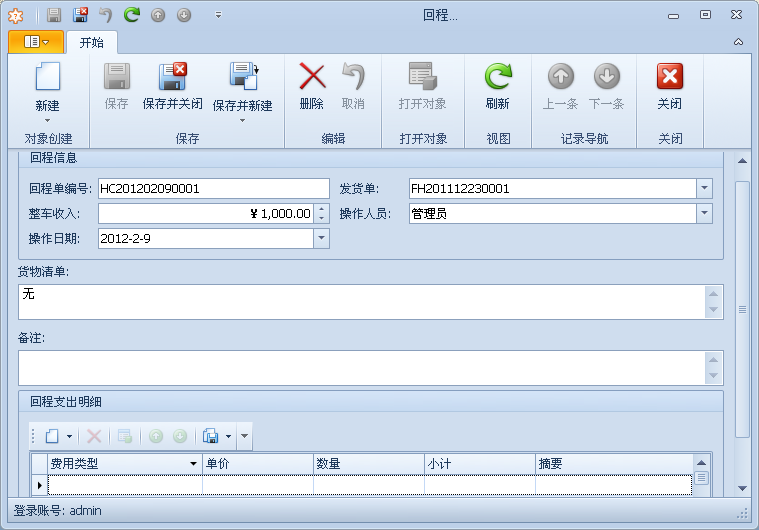The image size is (759, 530).
Task: Expand the New (新建) button dropdown arrow
Action: coord(47,120)
